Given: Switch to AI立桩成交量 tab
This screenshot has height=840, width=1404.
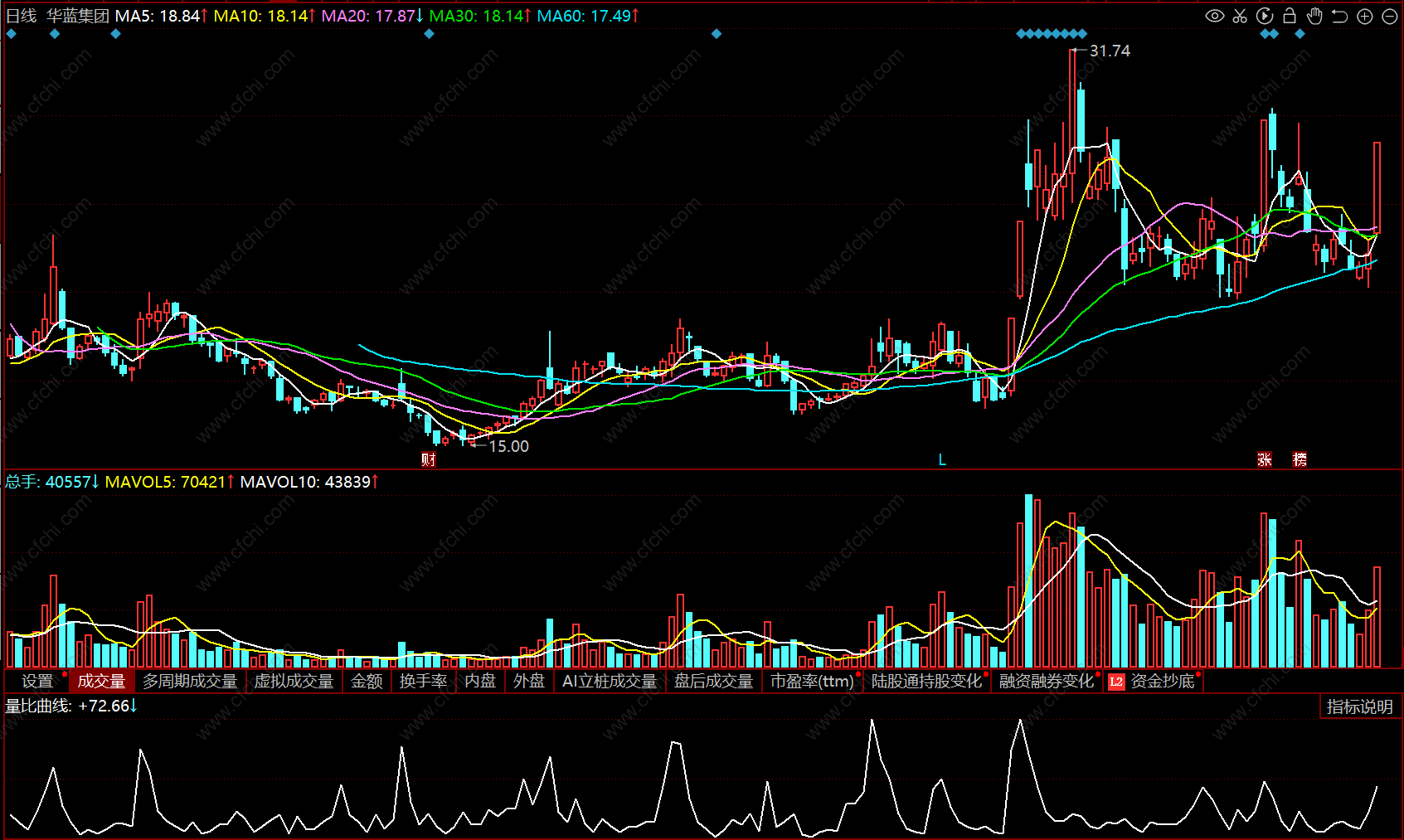Looking at the screenshot, I should 610,681.
